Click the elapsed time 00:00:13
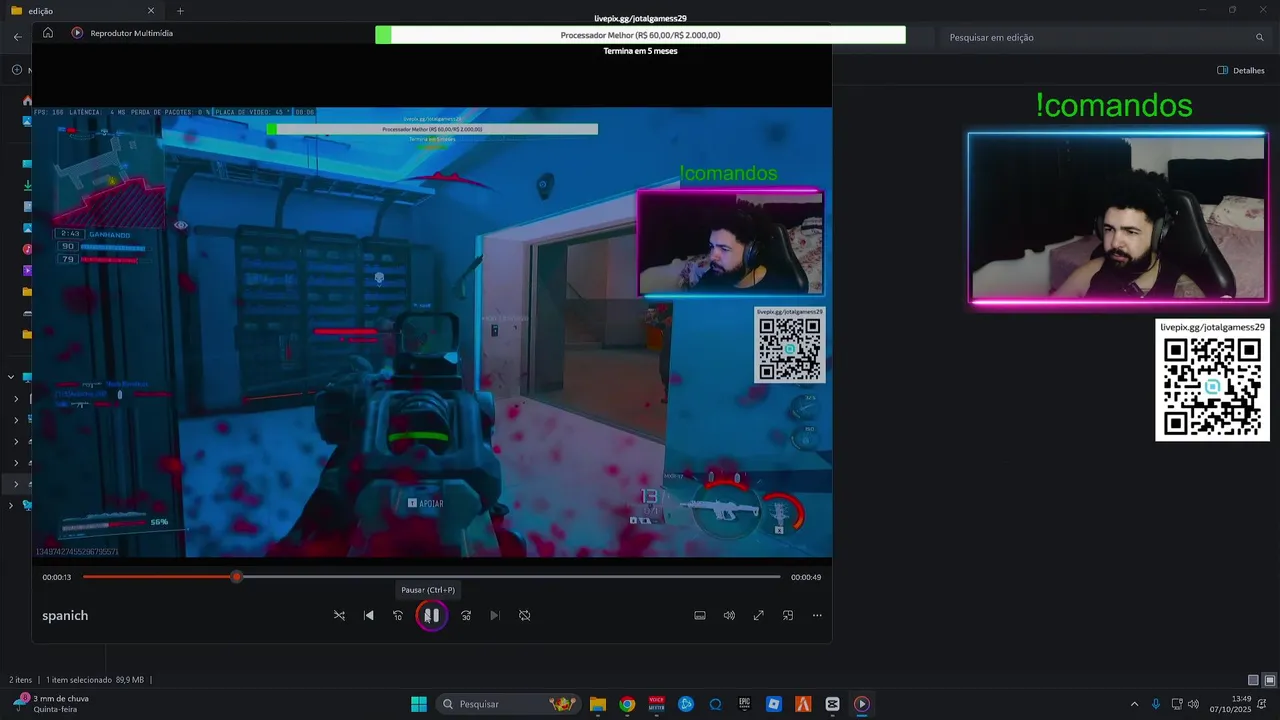Image resolution: width=1280 pixels, height=720 pixels. click(56, 577)
